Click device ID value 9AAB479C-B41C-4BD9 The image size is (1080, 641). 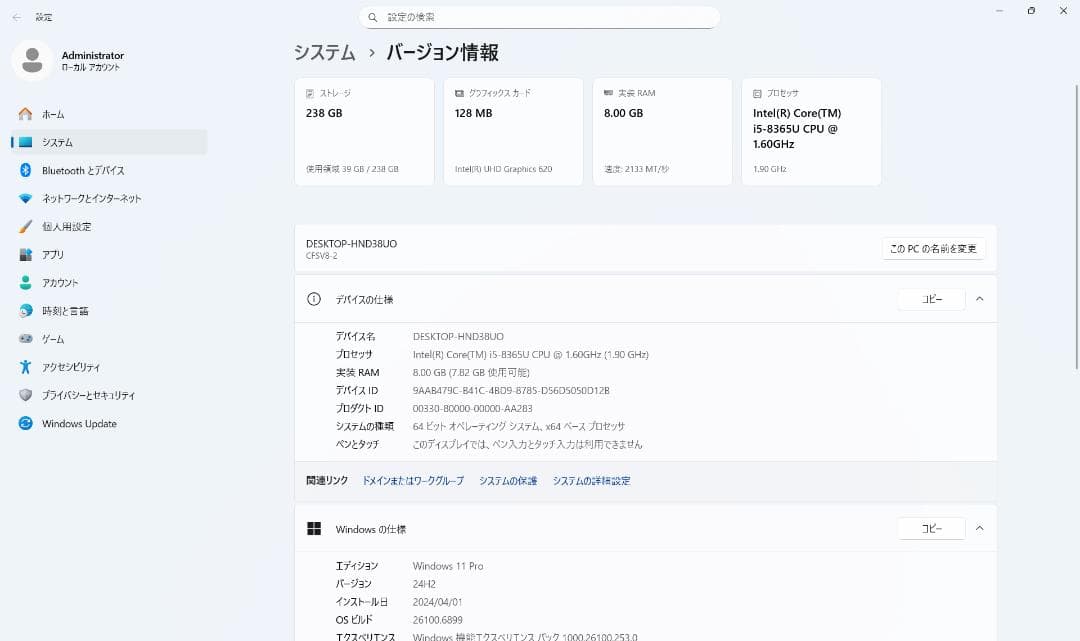[x=511, y=390]
